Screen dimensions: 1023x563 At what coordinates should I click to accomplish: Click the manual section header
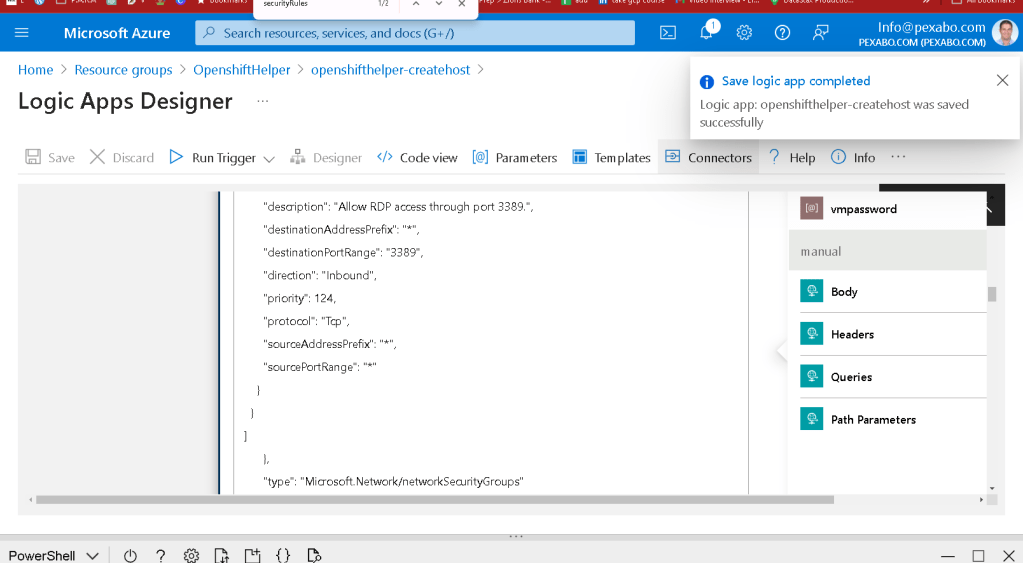(x=887, y=251)
